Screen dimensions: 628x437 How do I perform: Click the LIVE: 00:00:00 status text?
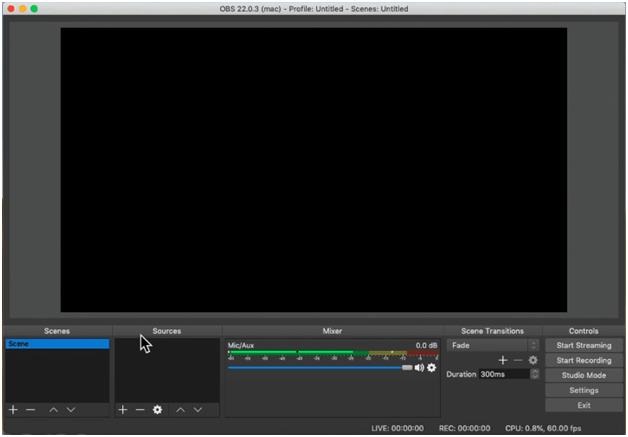click(397, 428)
